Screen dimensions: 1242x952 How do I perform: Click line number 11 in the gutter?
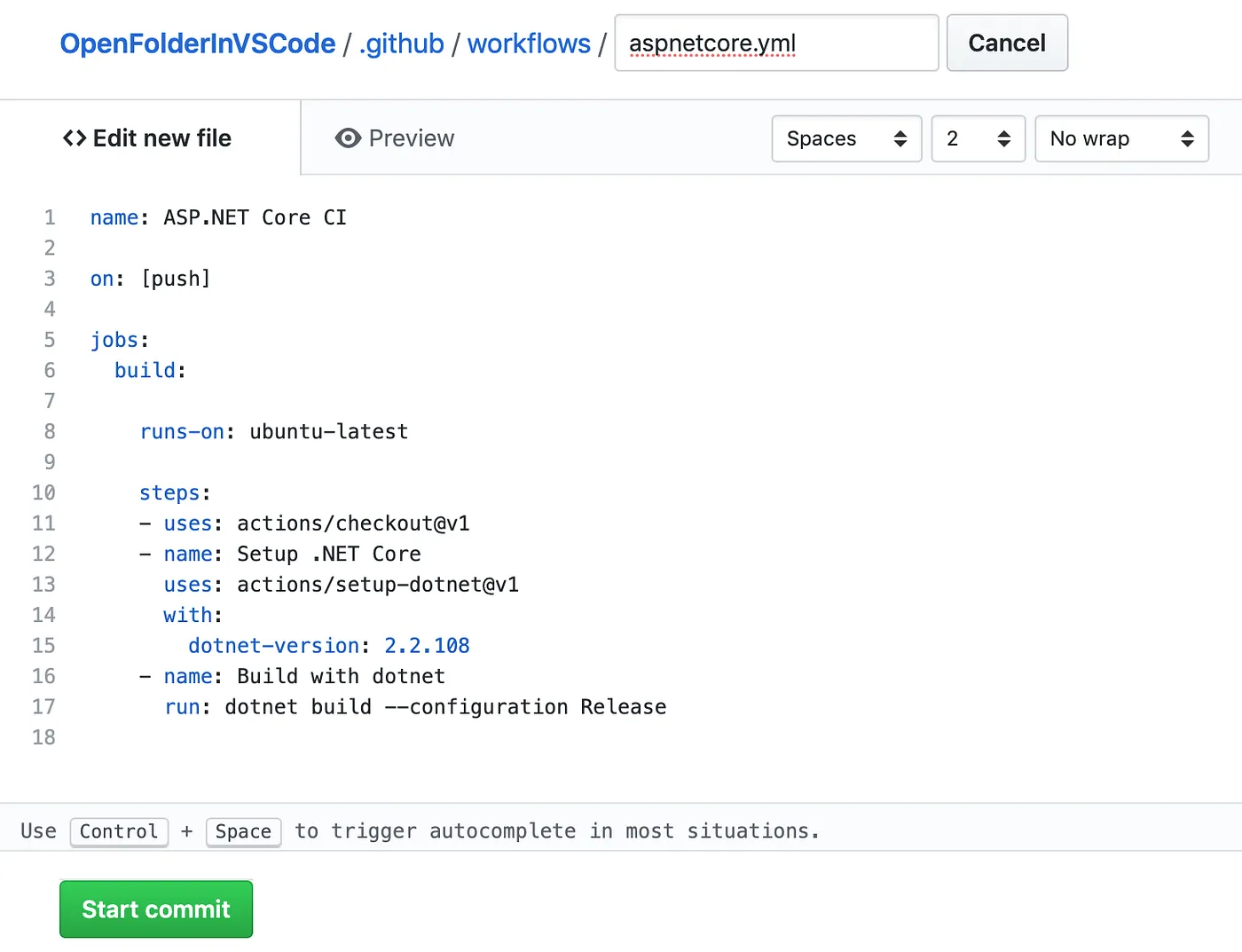pos(43,523)
